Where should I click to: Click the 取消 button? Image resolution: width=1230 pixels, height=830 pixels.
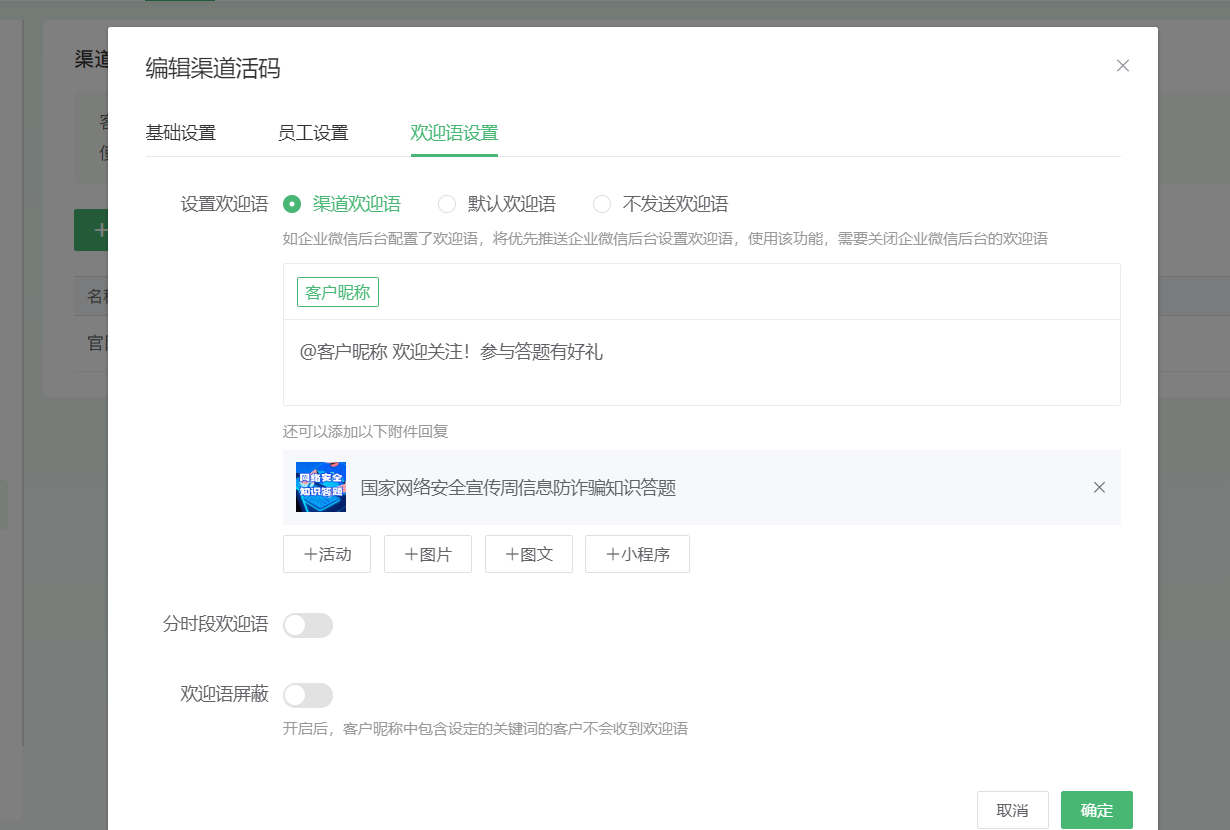coord(1012,810)
